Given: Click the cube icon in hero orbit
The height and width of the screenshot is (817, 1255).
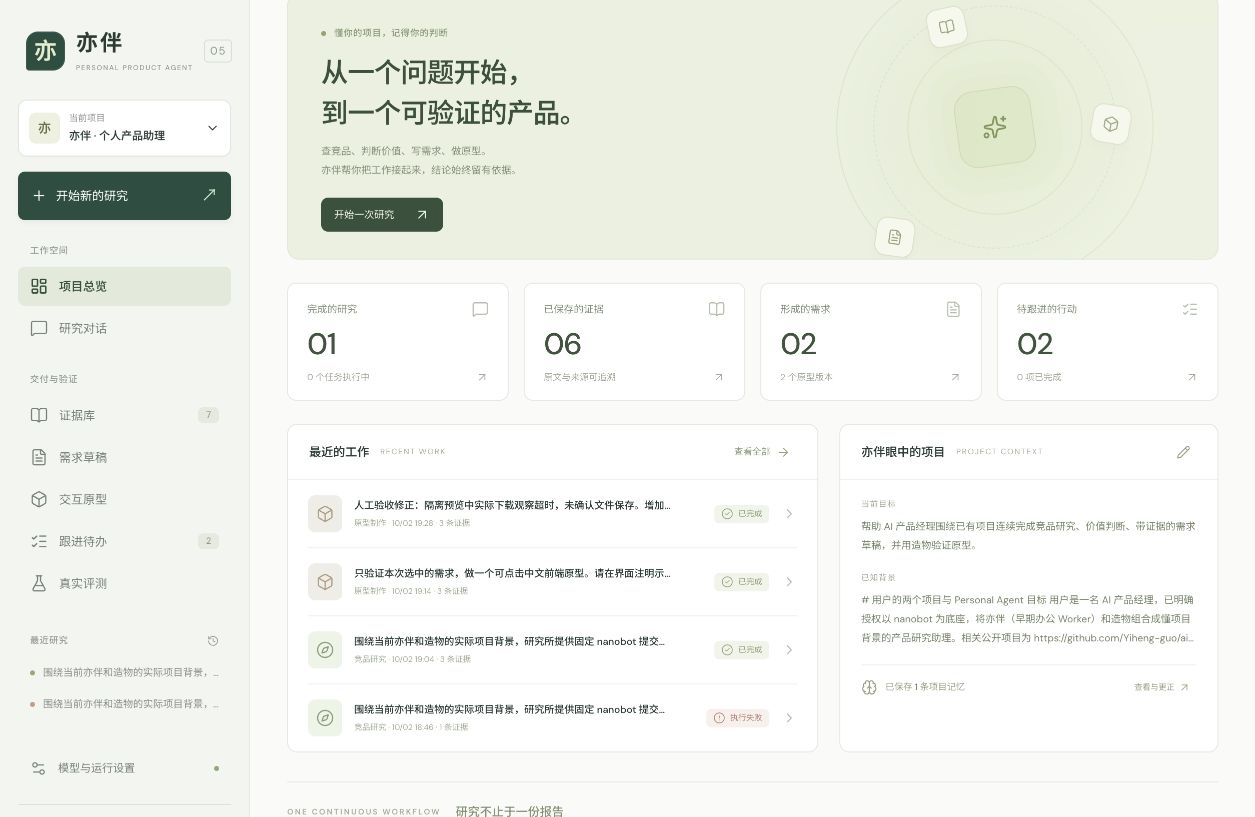Looking at the screenshot, I should click(1111, 124).
